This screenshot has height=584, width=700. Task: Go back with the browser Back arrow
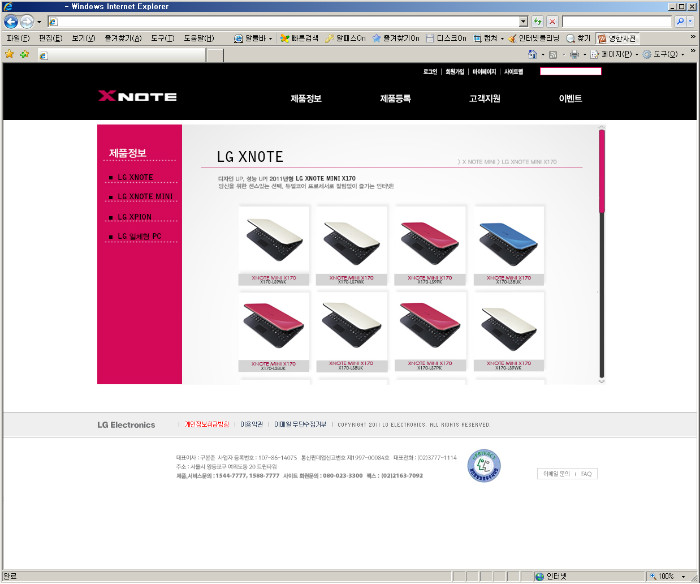tap(11, 21)
